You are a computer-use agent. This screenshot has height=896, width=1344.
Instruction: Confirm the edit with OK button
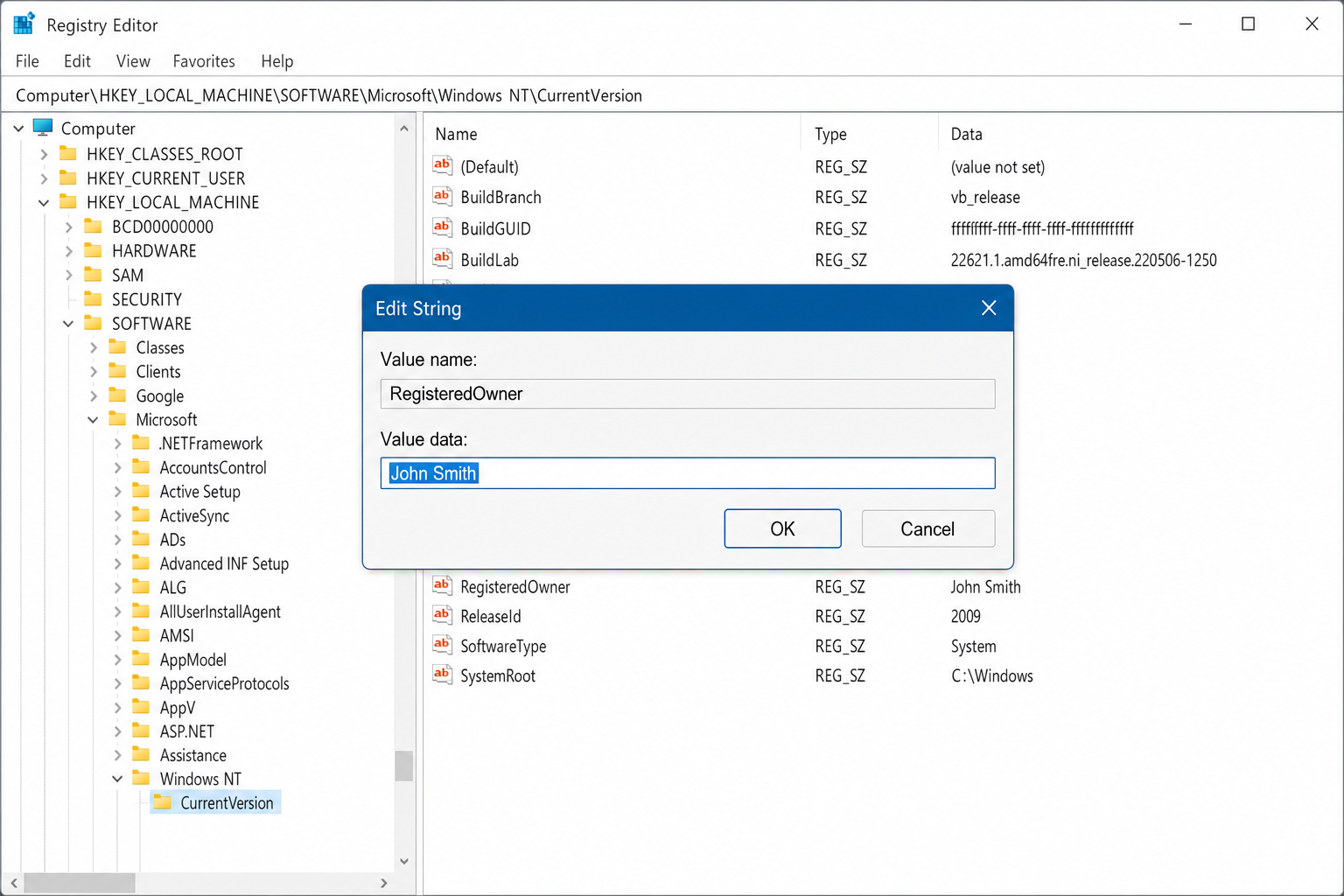pos(782,528)
